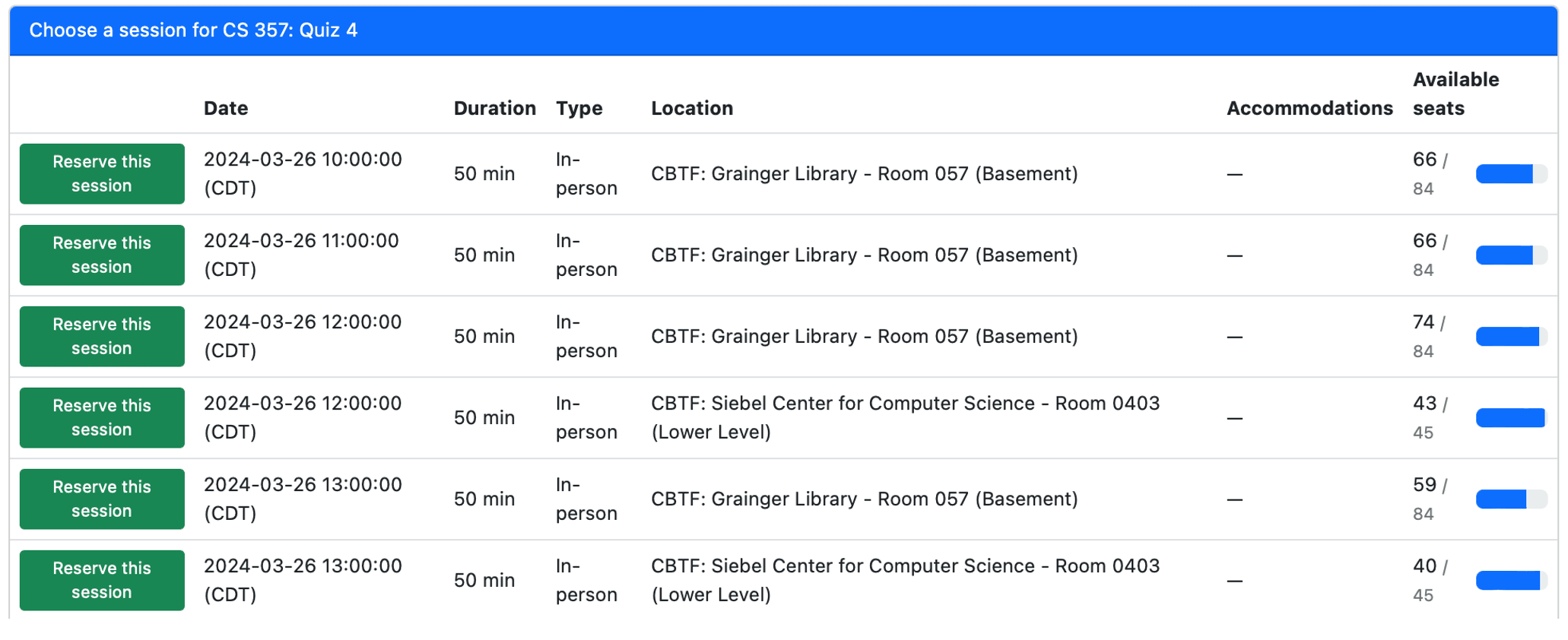The image size is (1568, 640).
Task: Click the Type column header
Action: click(x=579, y=108)
